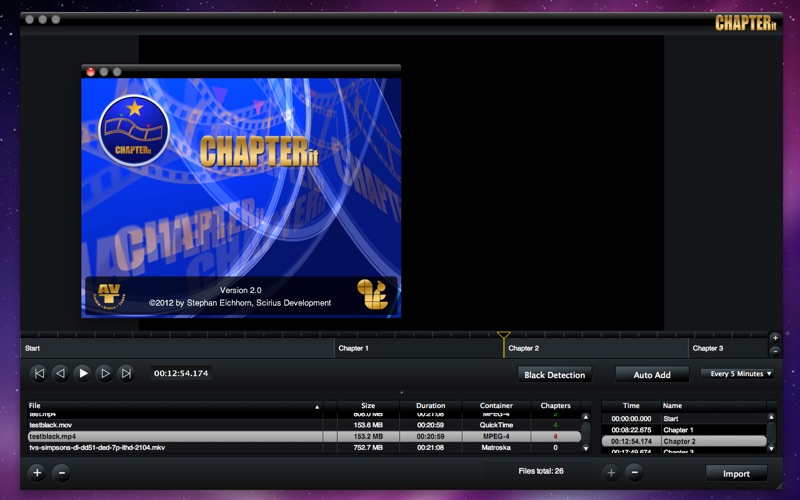Zoom out the timeline

(775, 351)
